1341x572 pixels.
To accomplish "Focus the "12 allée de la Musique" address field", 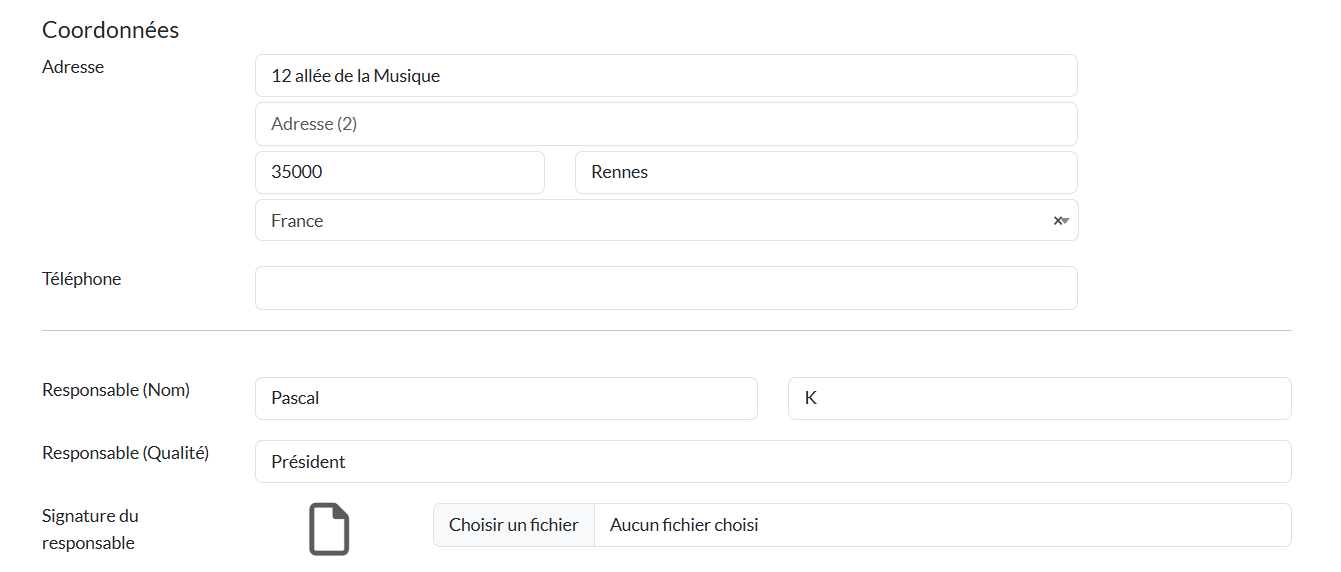I will pyautogui.click(x=666, y=76).
